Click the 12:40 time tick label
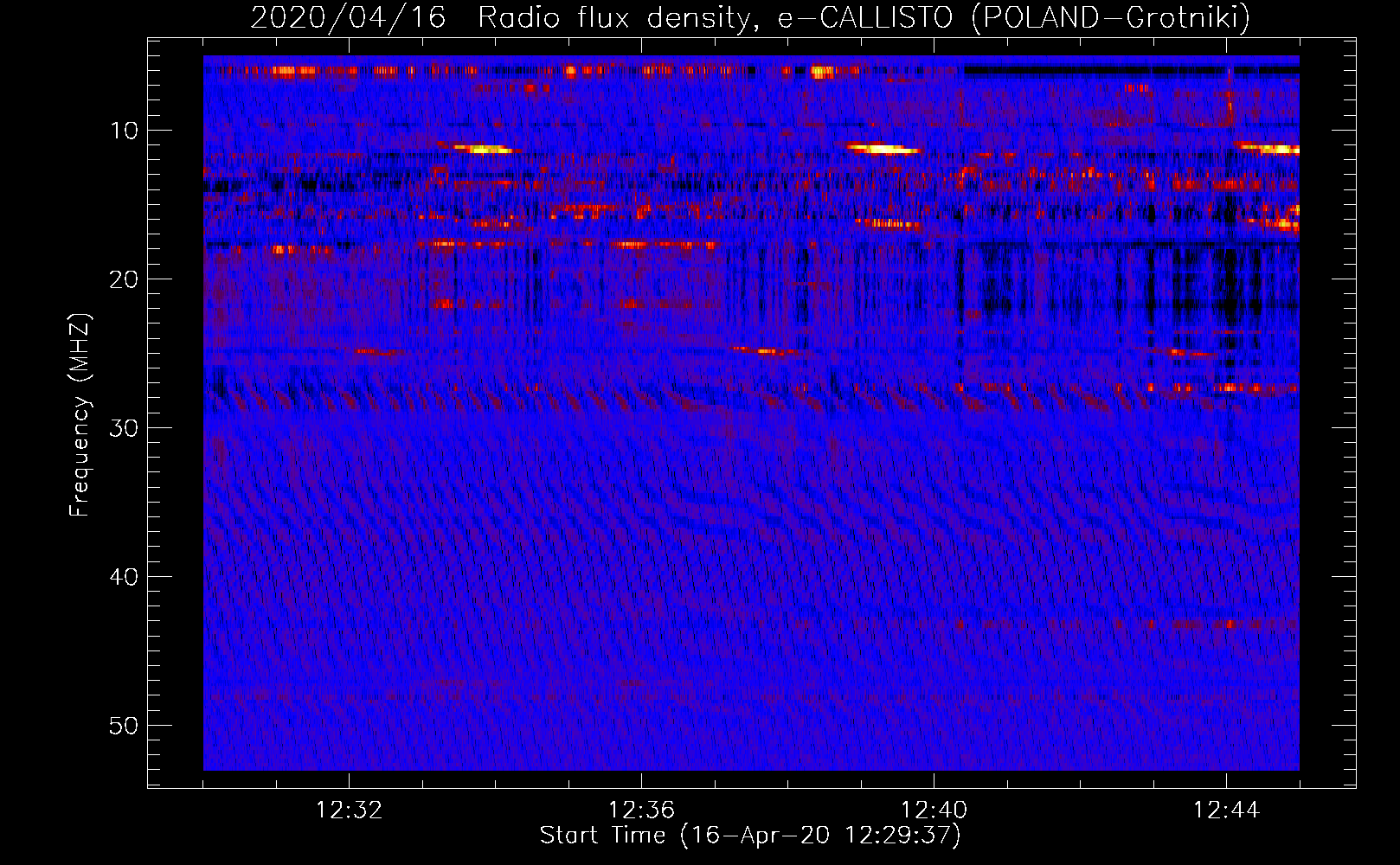 [x=934, y=811]
